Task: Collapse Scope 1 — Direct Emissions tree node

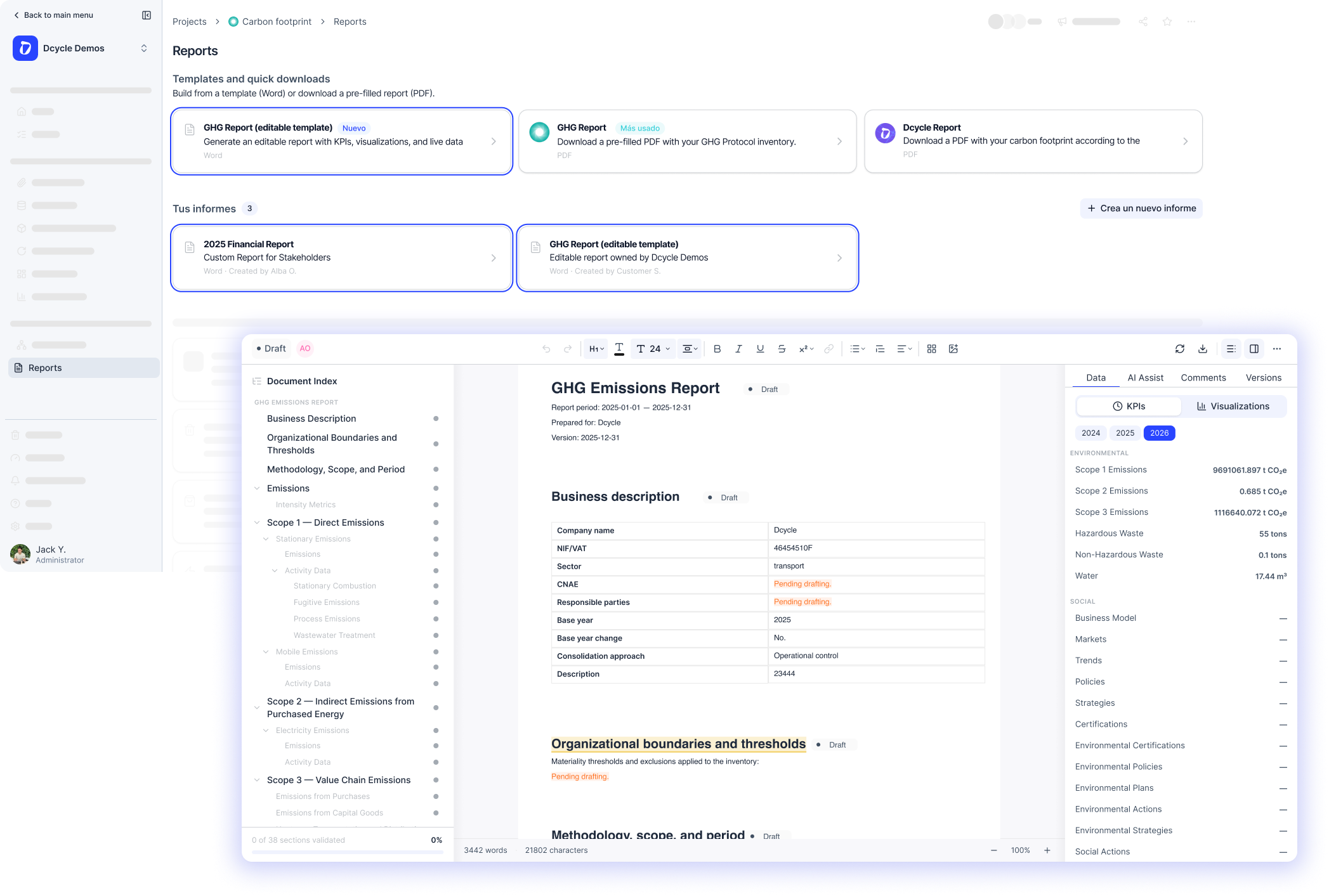Action: pos(257,523)
